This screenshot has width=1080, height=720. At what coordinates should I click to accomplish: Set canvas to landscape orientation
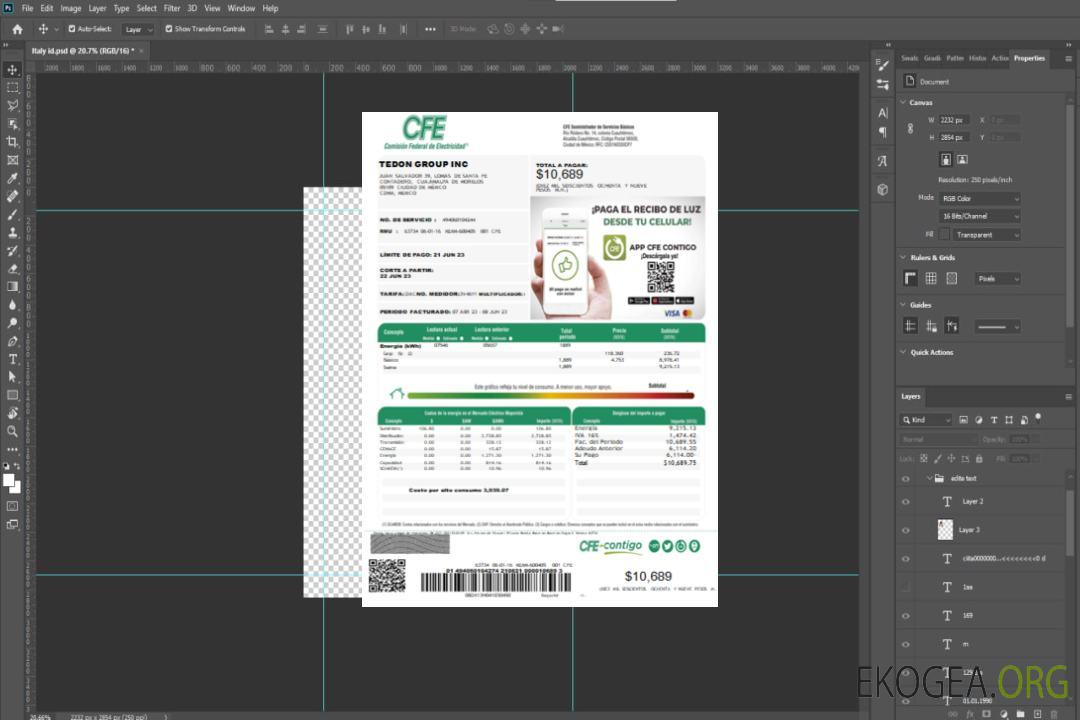pyautogui.click(x=962, y=159)
